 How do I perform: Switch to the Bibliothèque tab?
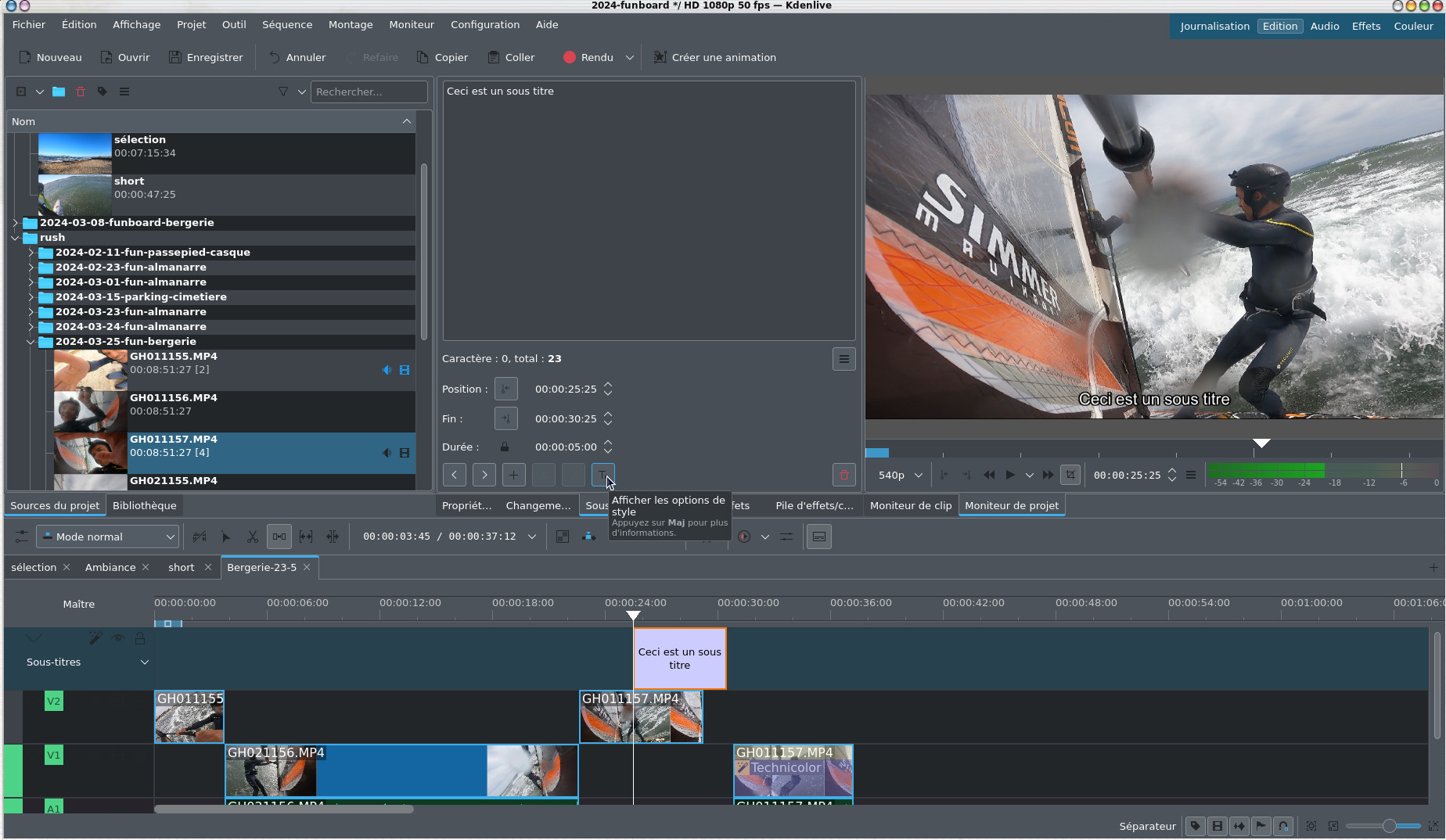145,505
